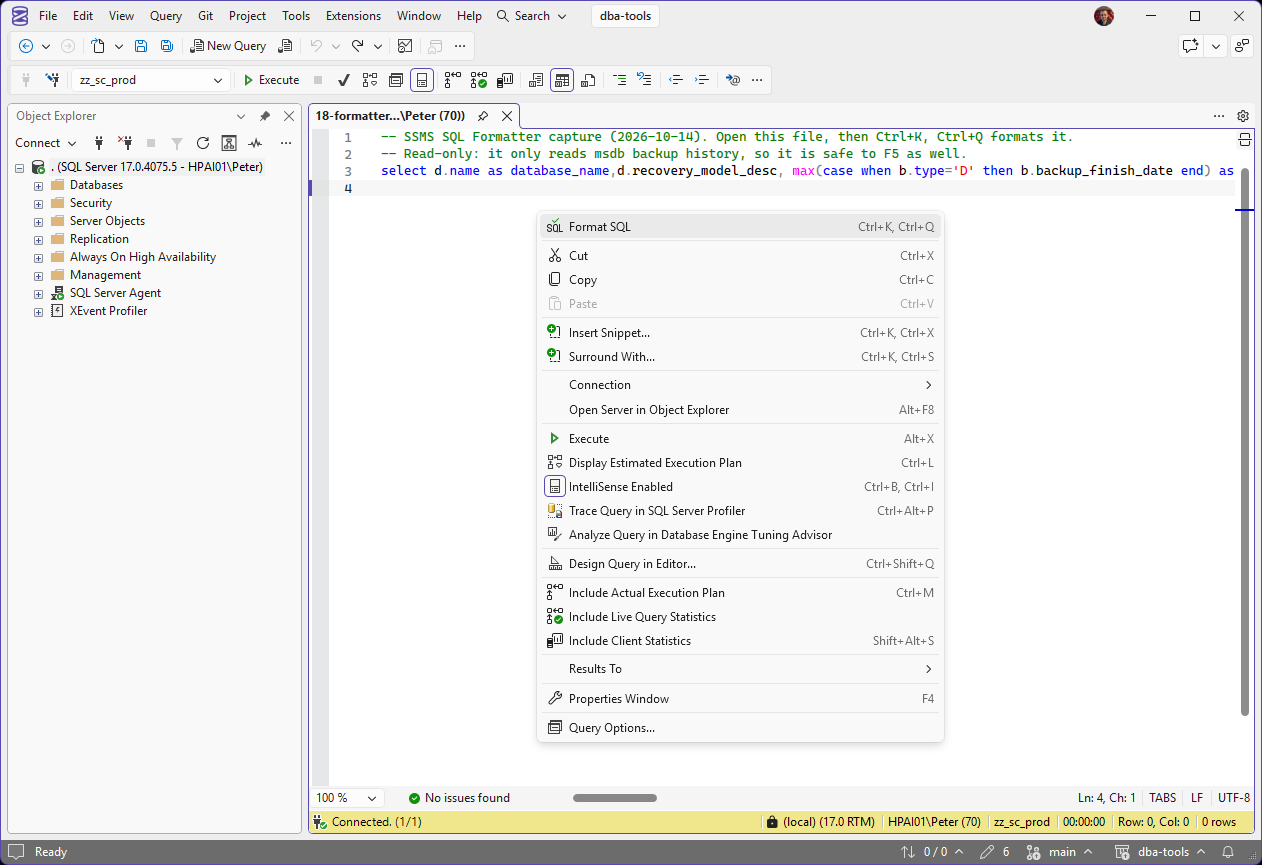
Task: Open the Search box in the title bar
Action: point(532,16)
